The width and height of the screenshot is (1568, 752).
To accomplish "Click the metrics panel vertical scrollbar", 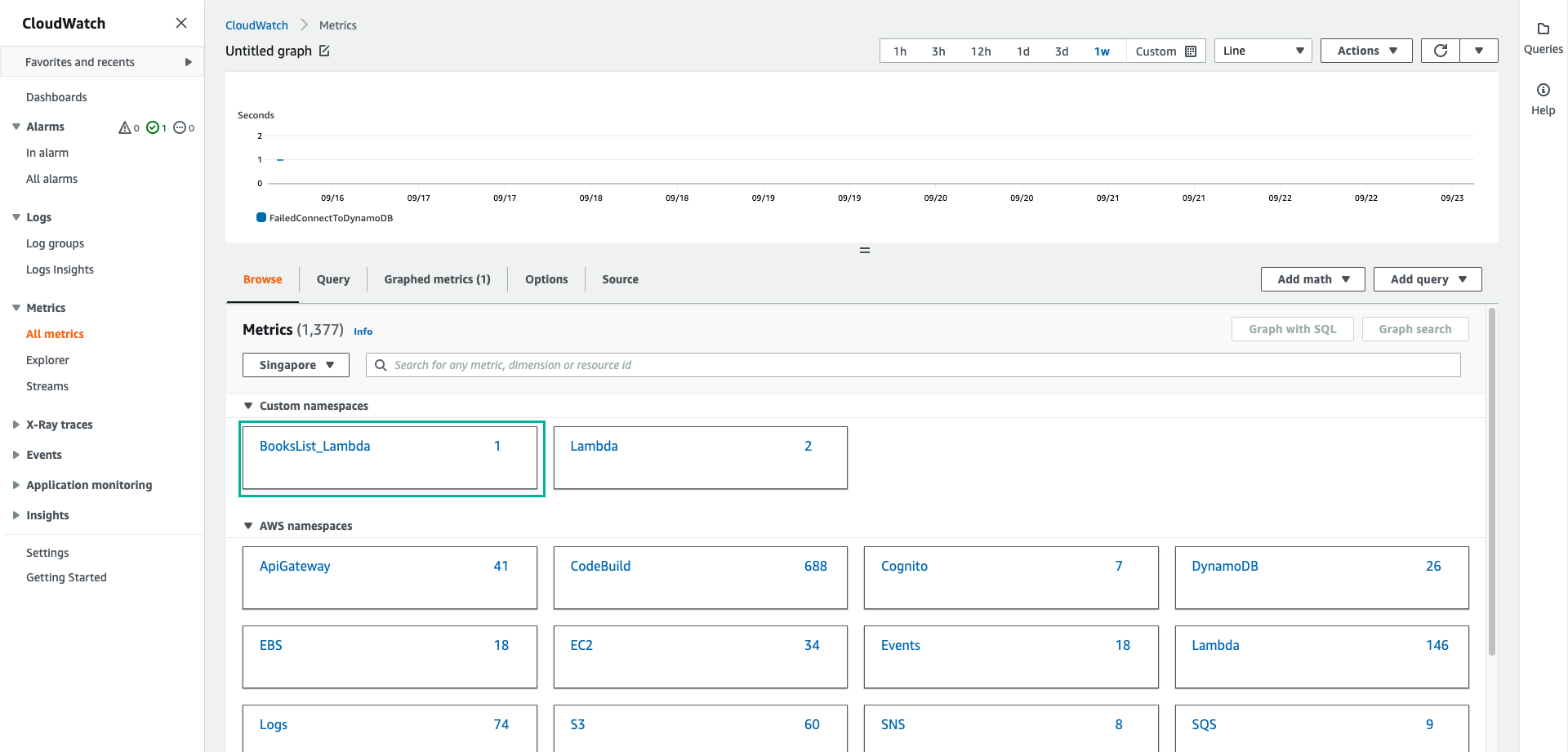I will point(1492,482).
